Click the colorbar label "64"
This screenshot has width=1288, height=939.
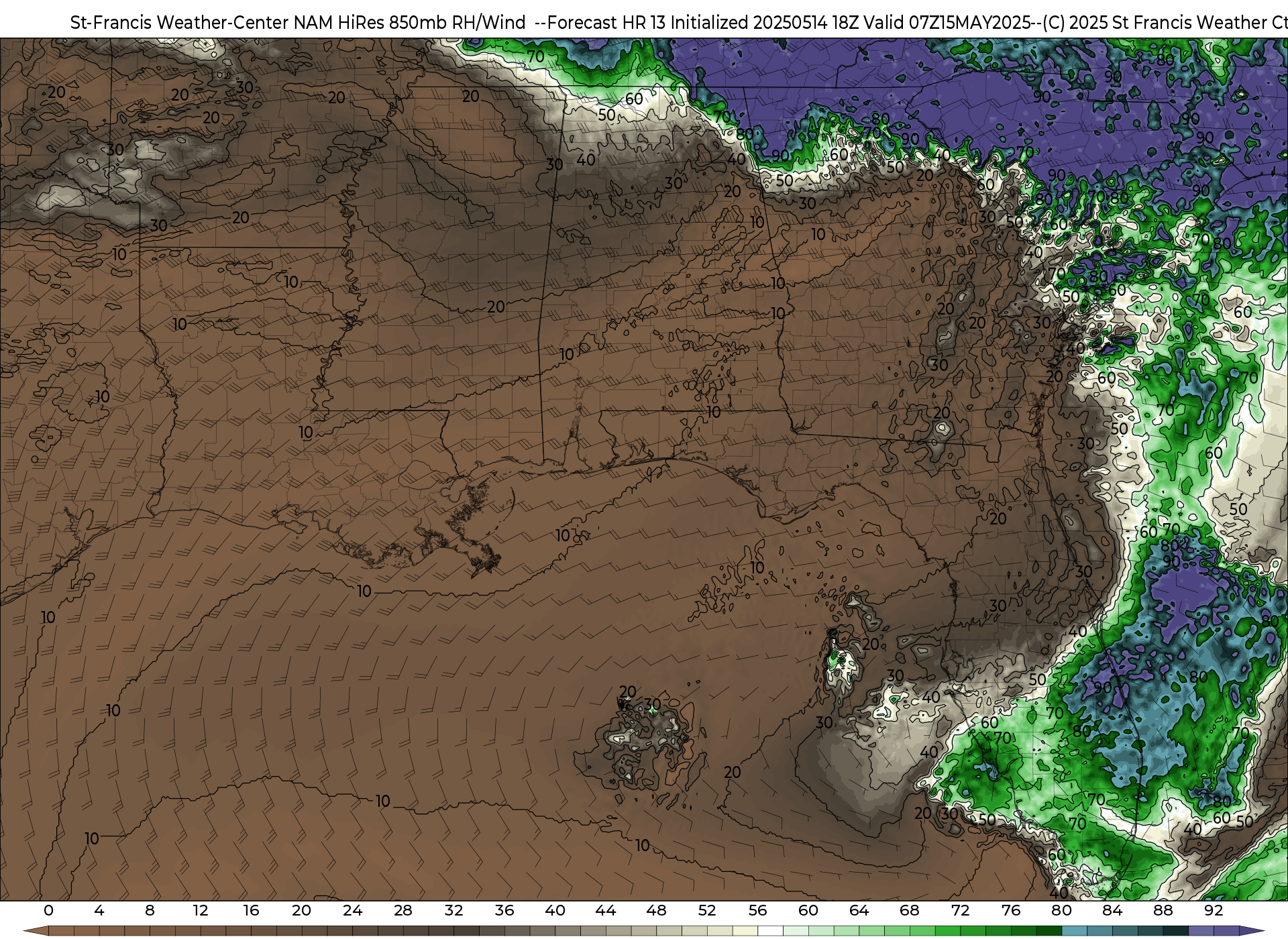click(x=859, y=910)
